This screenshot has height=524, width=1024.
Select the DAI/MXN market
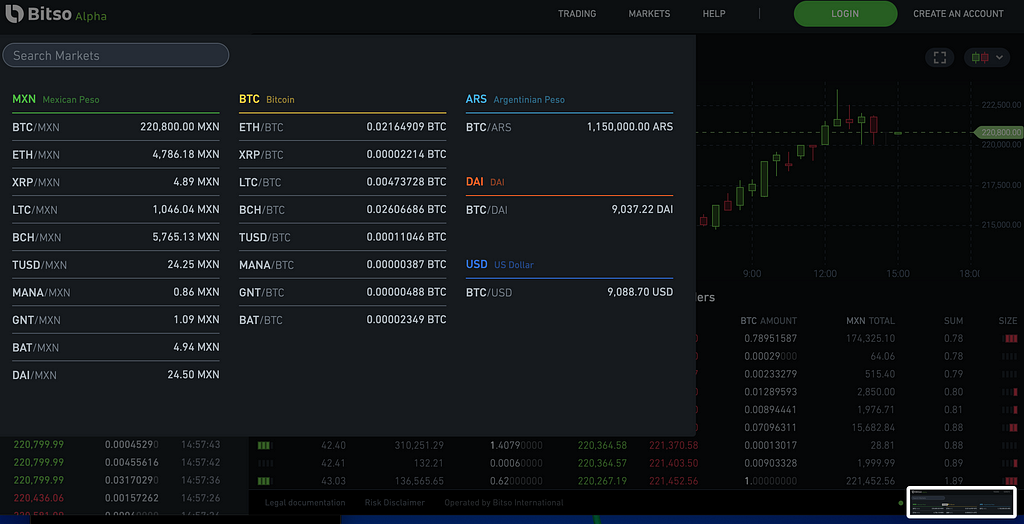tap(116, 374)
